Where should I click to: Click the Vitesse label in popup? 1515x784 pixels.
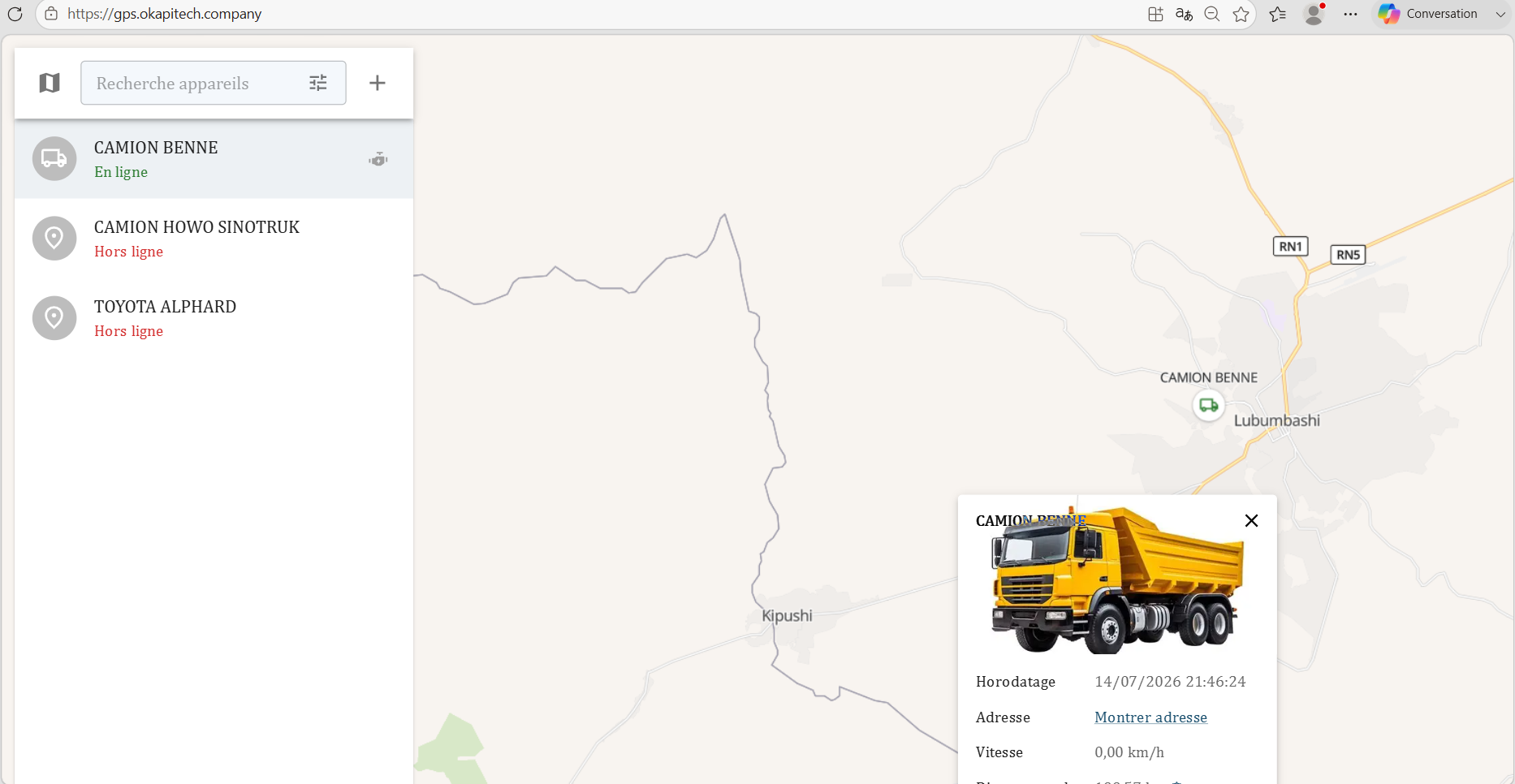(x=999, y=752)
